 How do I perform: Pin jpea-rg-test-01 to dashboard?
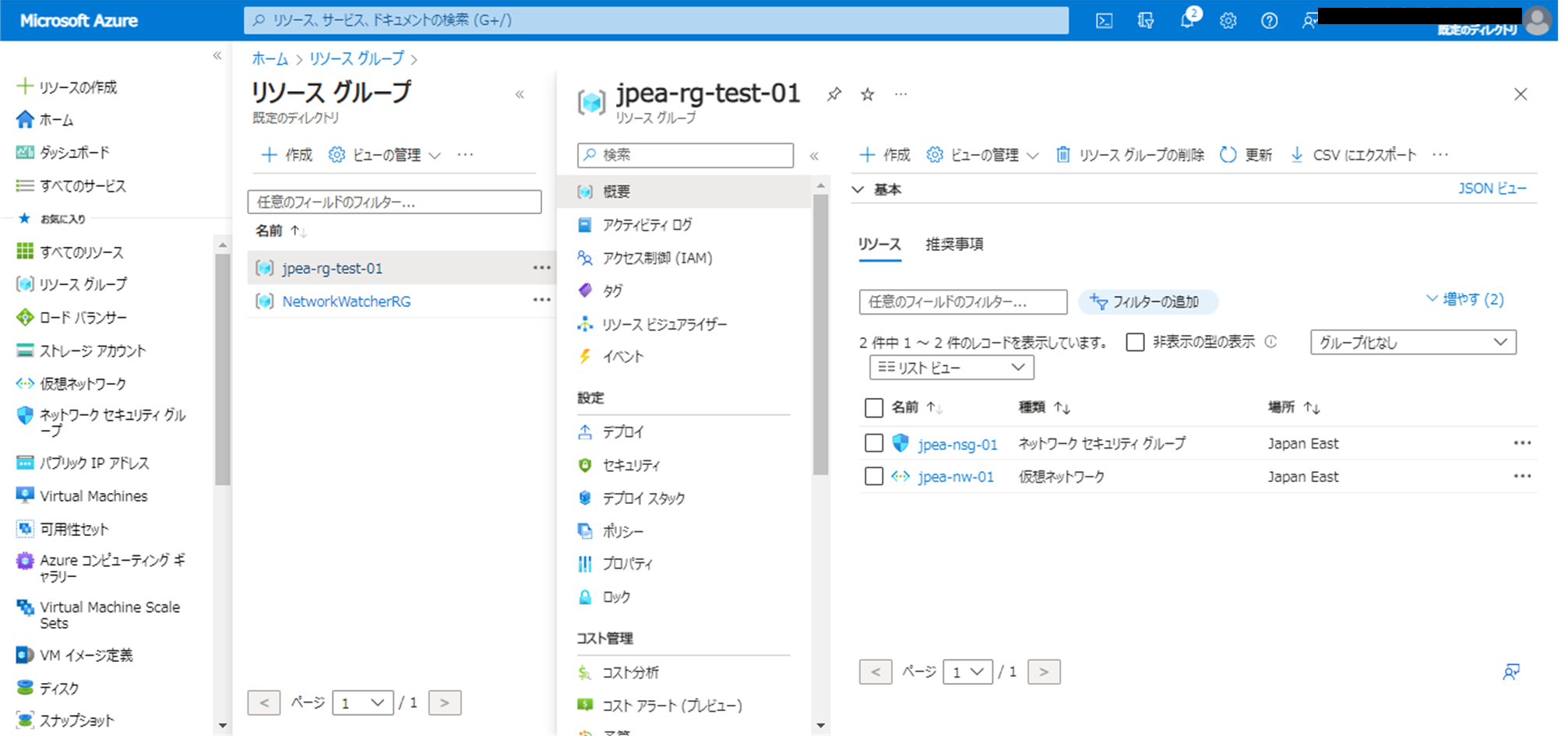834,94
